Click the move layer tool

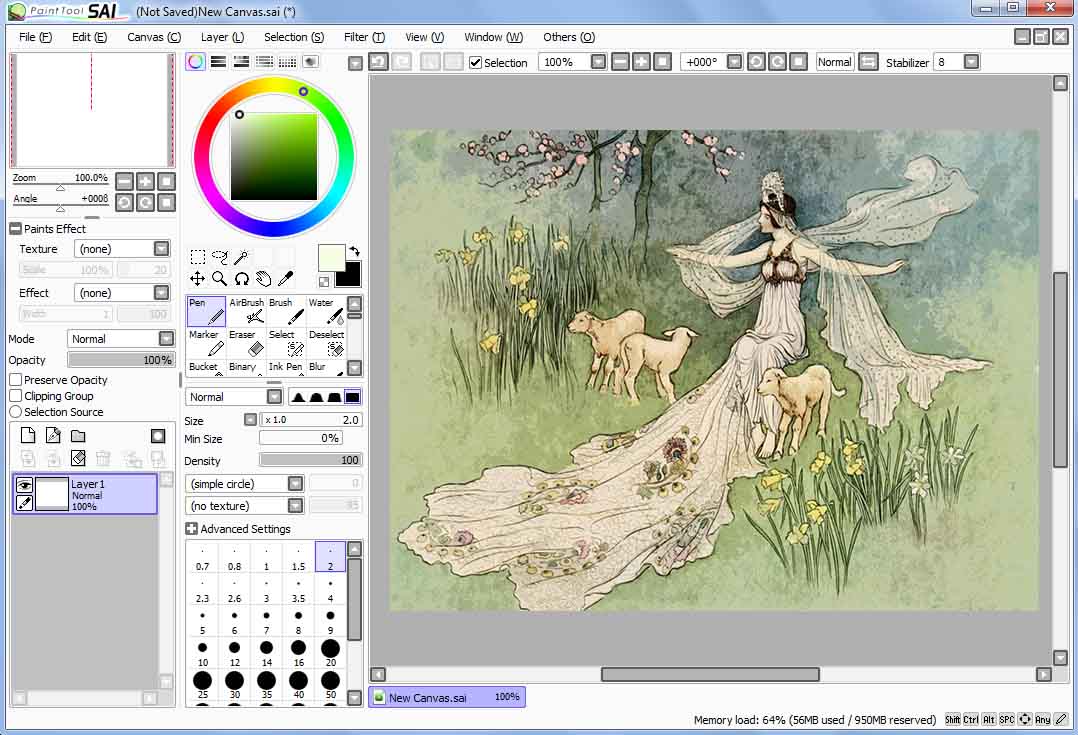point(198,279)
